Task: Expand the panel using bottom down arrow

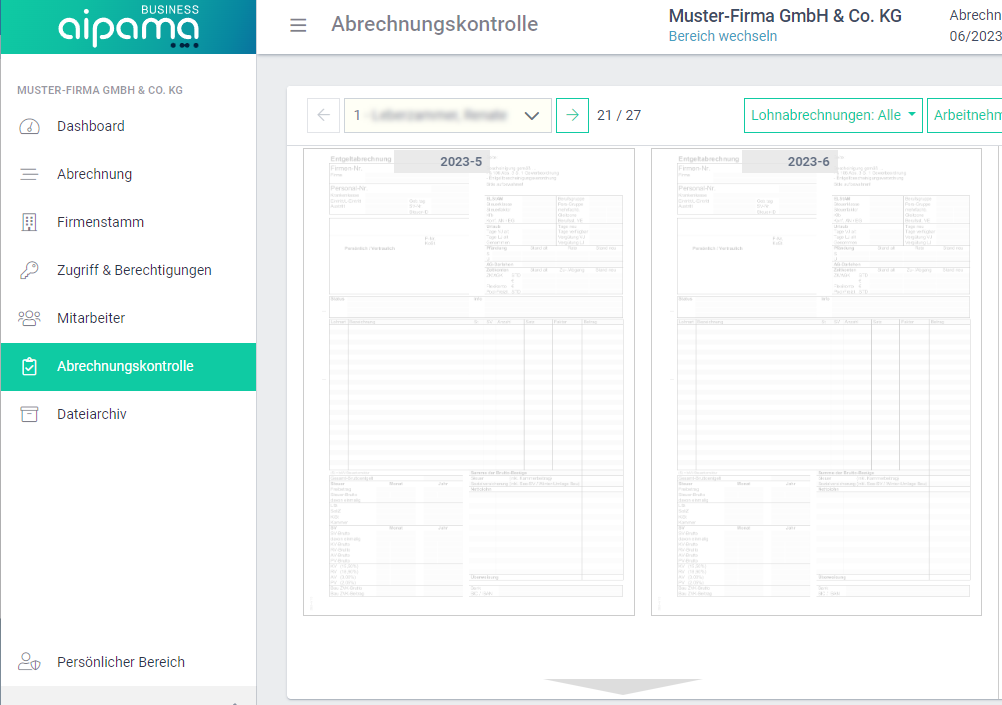Action: pyautogui.click(x=622, y=686)
